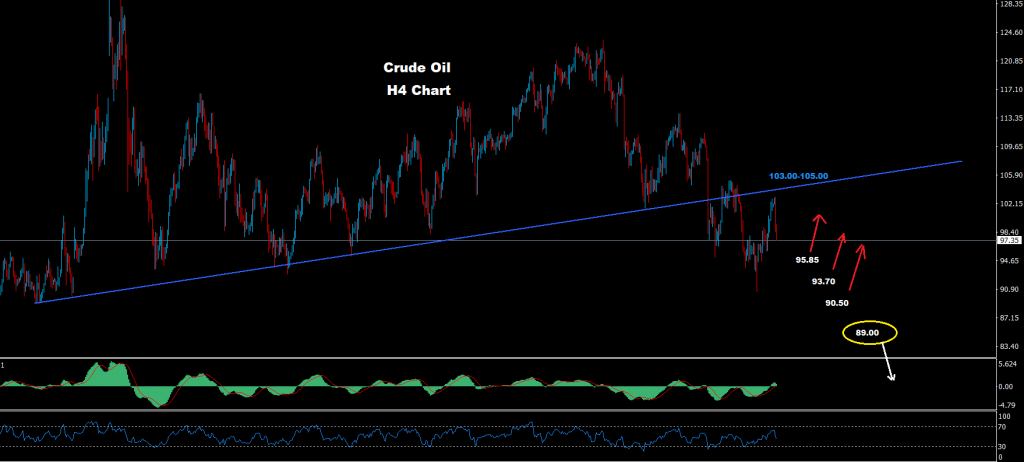Screen dimensions: 1024x462
Task: Select the blue 103.00-105.00 trendline label
Action: 798,176
